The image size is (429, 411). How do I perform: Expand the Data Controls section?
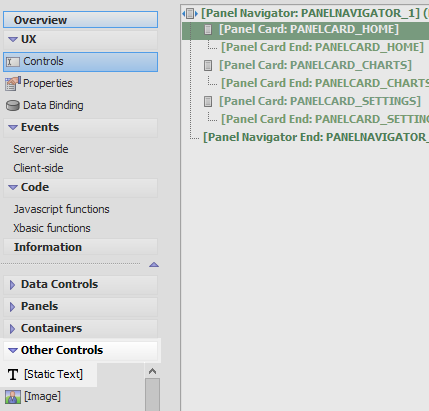[x=12, y=285]
